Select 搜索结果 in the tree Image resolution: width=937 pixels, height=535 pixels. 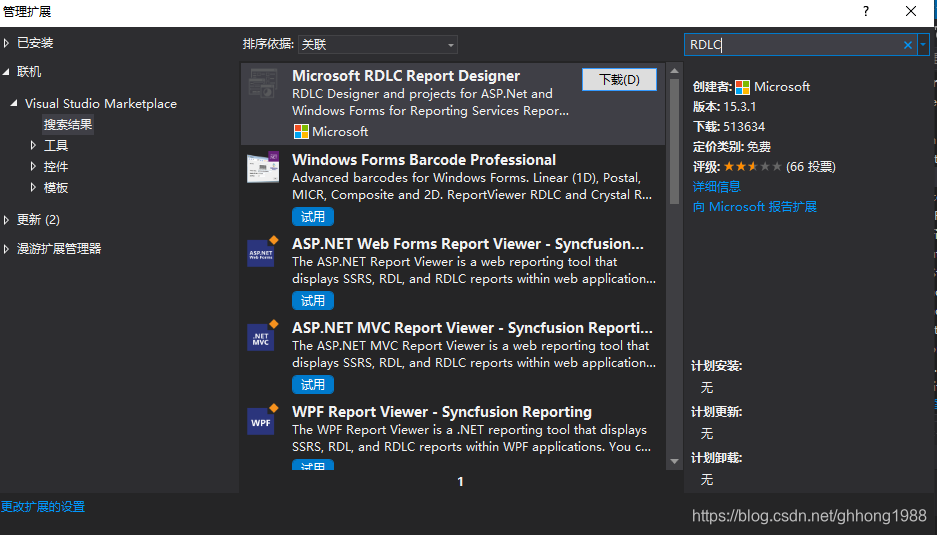coord(68,124)
